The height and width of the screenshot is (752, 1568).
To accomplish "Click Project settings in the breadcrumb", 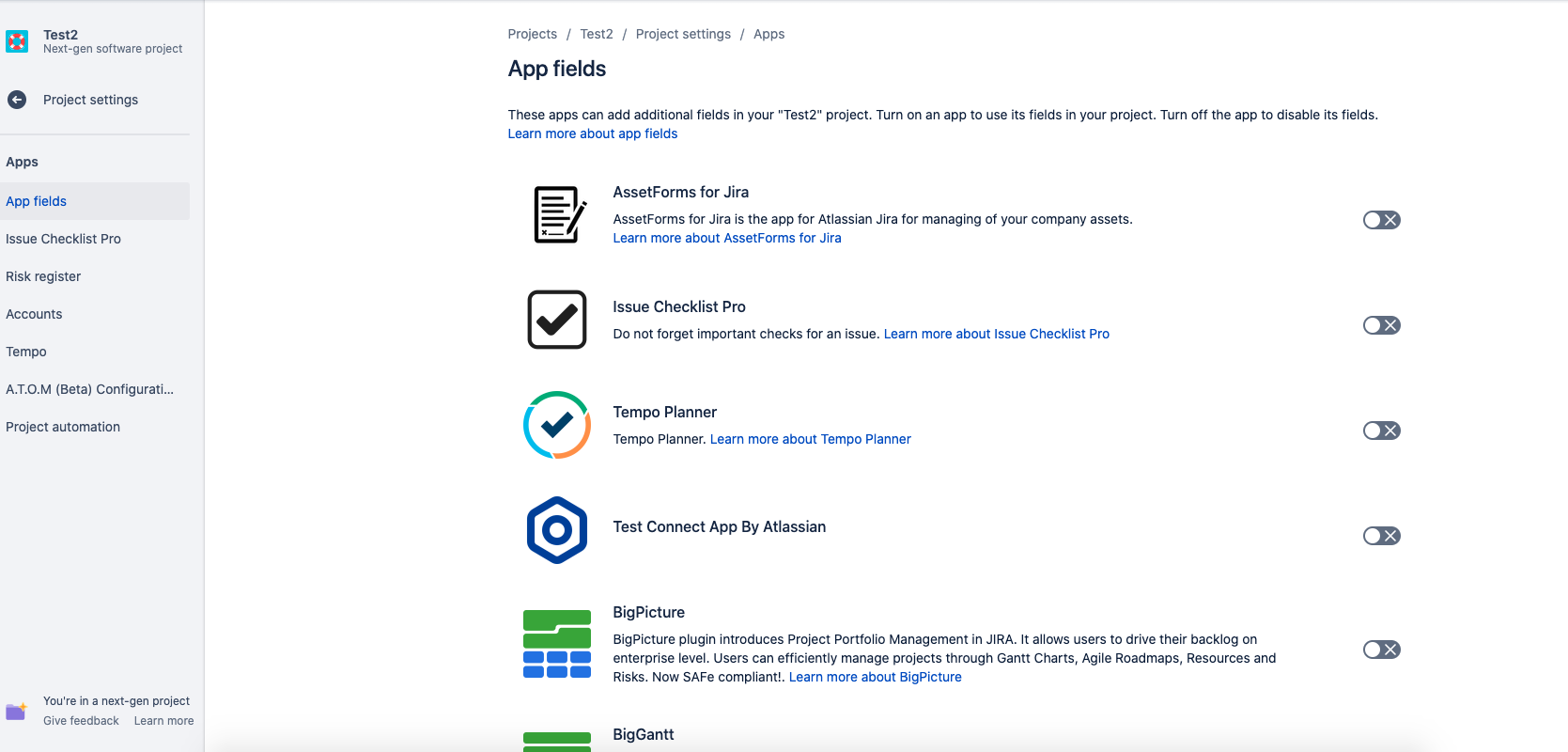I will [x=683, y=34].
